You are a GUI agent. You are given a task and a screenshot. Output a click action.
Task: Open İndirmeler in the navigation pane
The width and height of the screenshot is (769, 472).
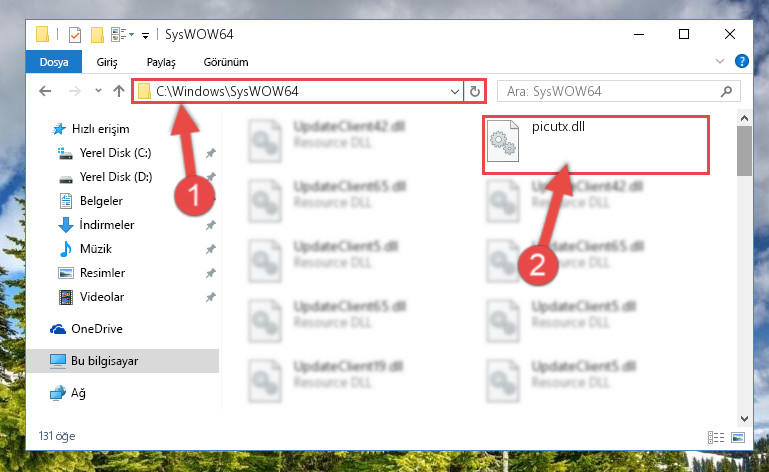click(106, 225)
